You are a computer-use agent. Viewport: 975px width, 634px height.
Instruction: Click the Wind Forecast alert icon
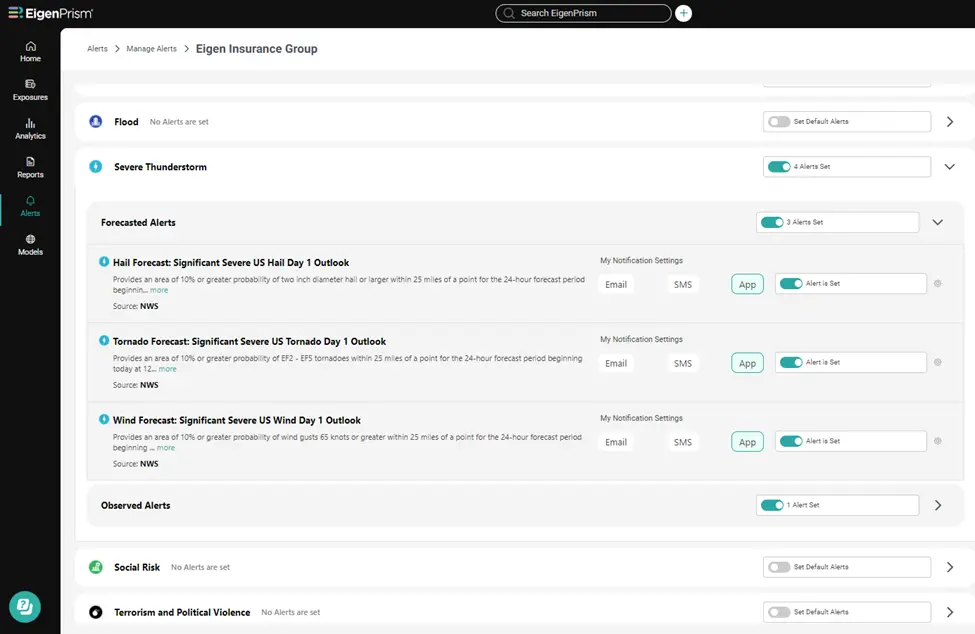tap(104, 420)
